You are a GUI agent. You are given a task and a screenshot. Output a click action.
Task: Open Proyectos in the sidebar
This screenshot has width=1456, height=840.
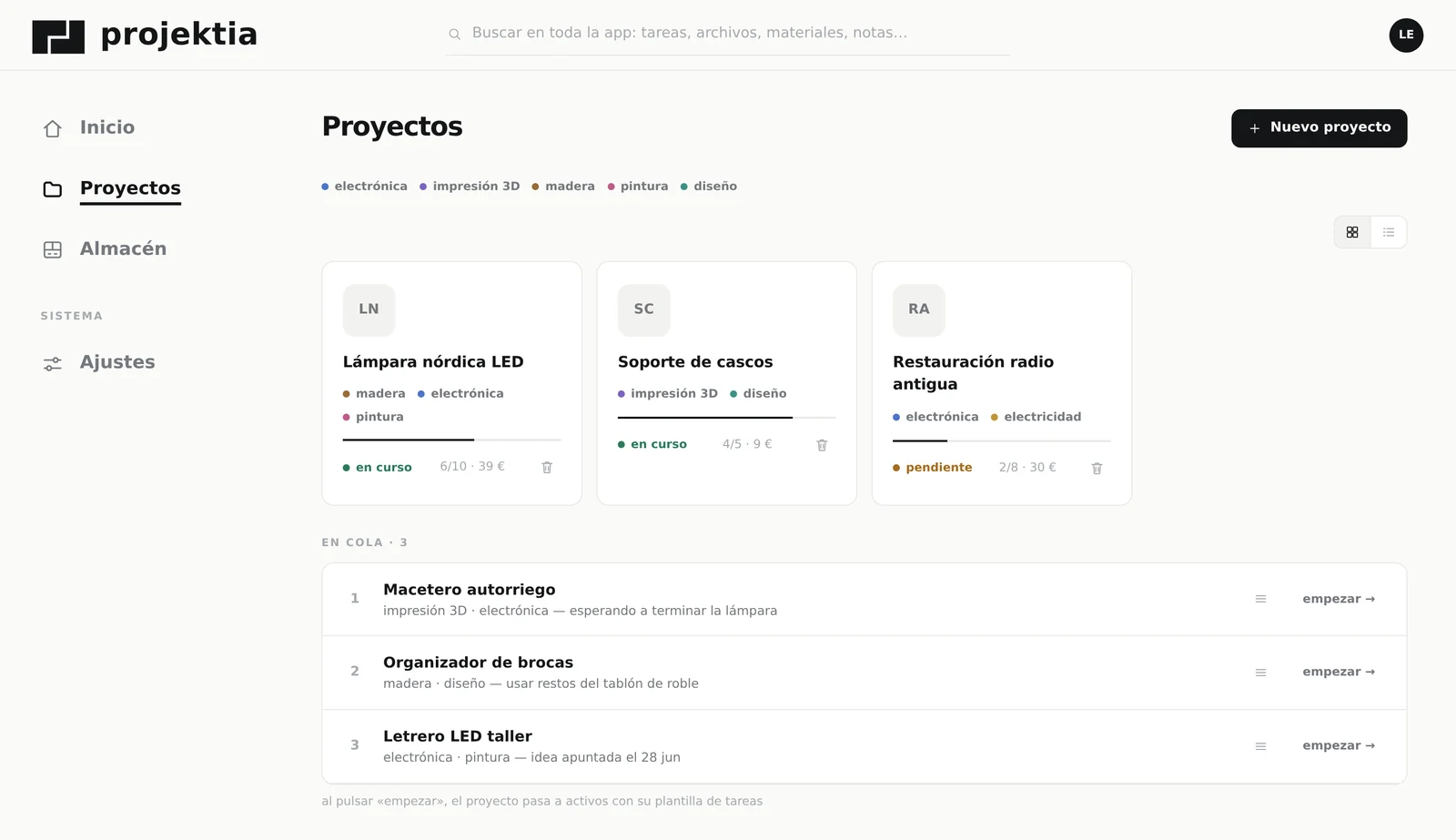130,188
